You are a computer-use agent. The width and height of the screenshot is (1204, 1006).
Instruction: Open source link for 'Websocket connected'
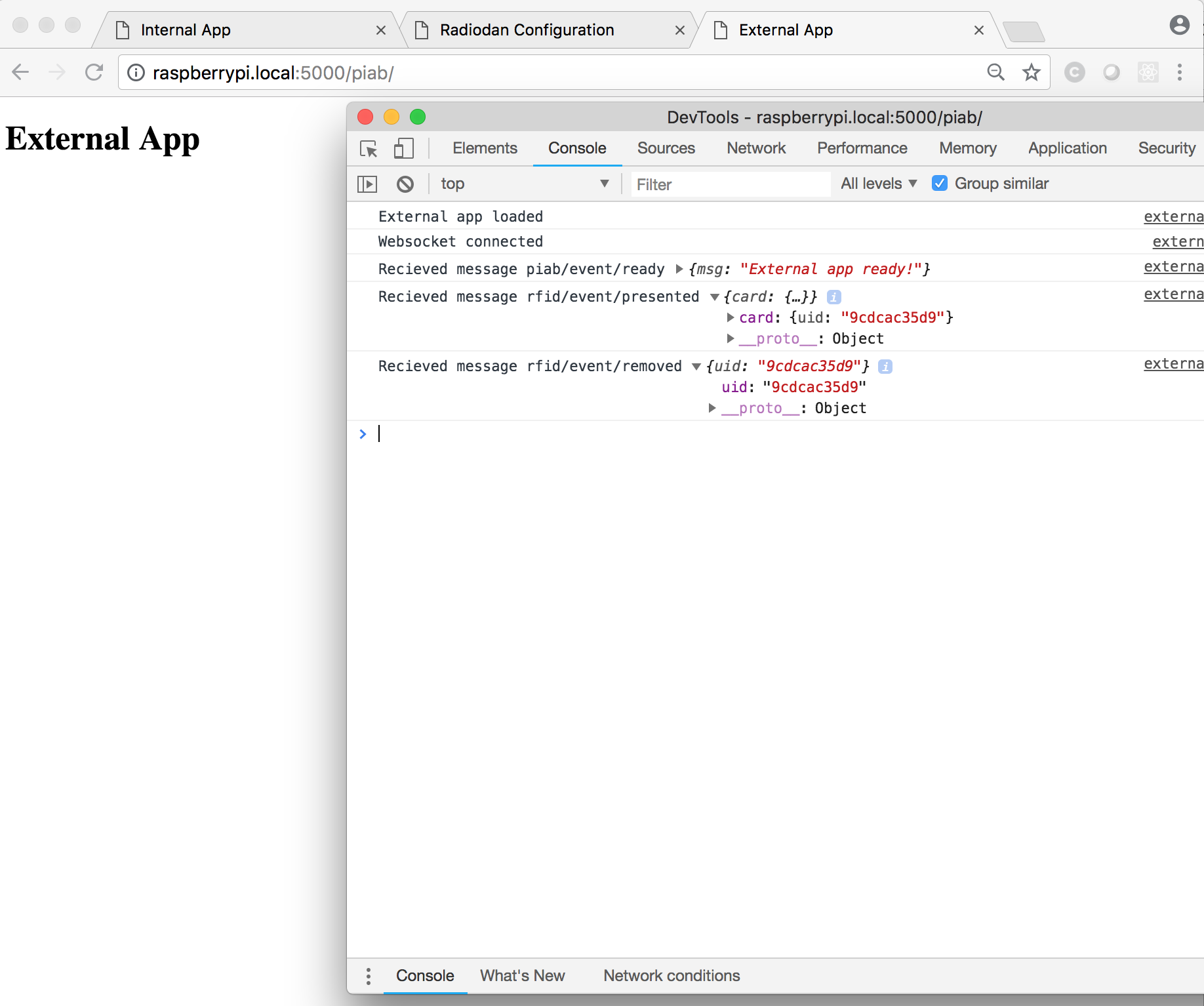tap(1178, 242)
